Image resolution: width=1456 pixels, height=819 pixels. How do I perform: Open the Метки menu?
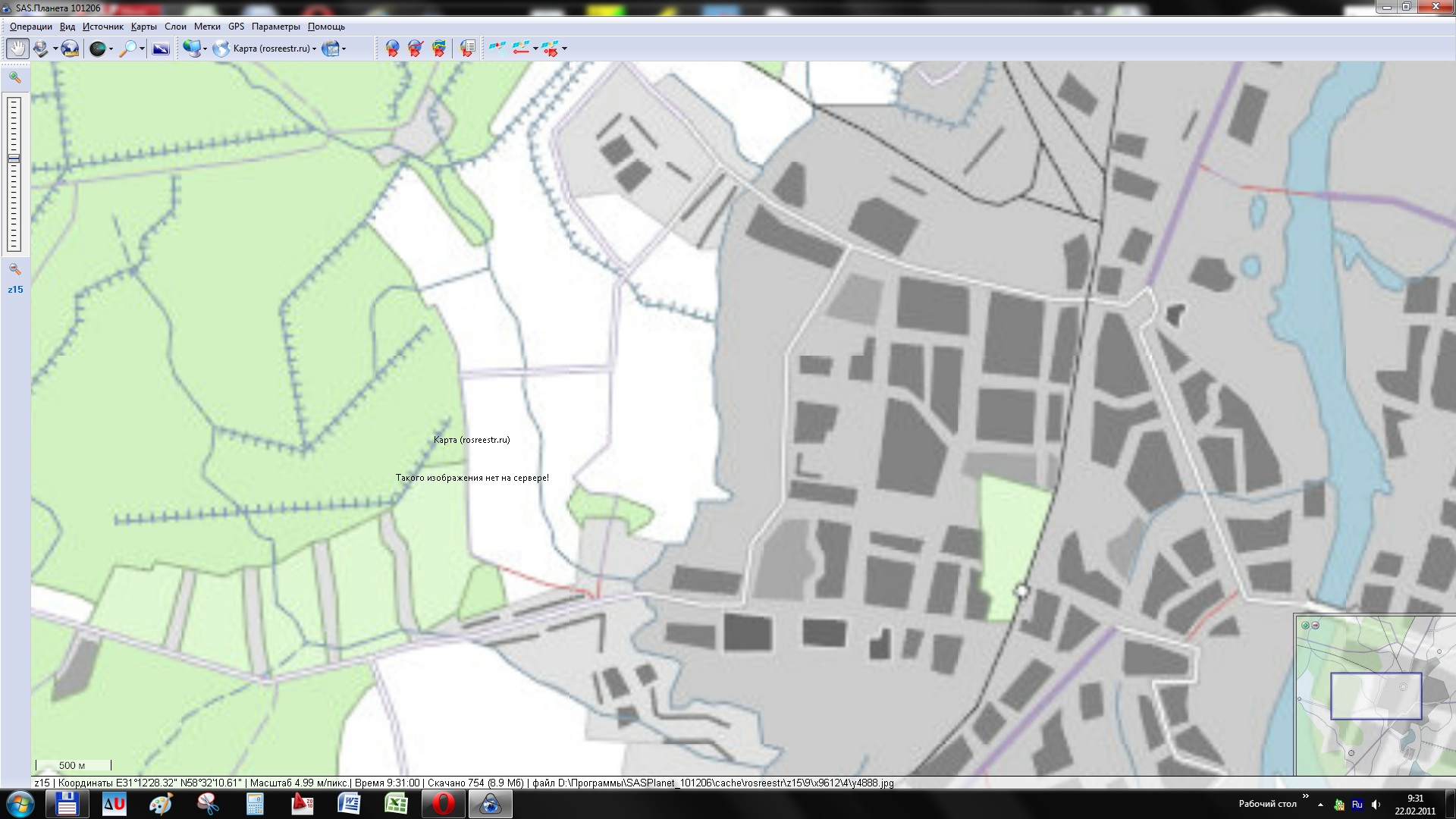point(206,27)
